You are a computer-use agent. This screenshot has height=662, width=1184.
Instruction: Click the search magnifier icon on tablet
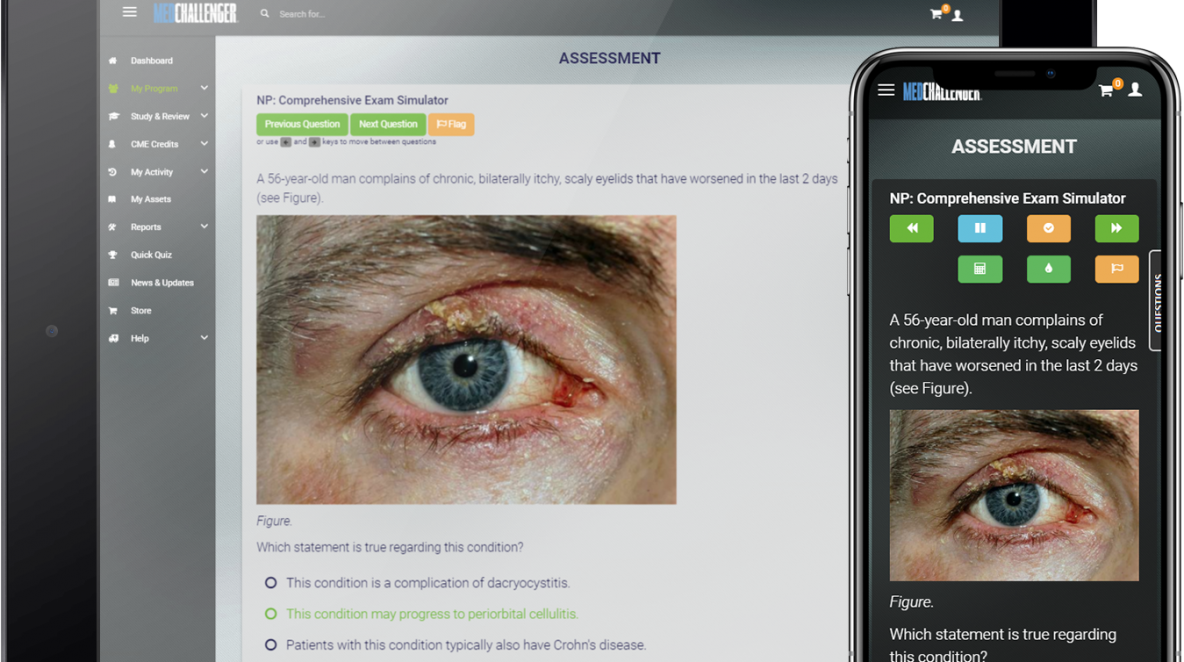coord(264,14)
